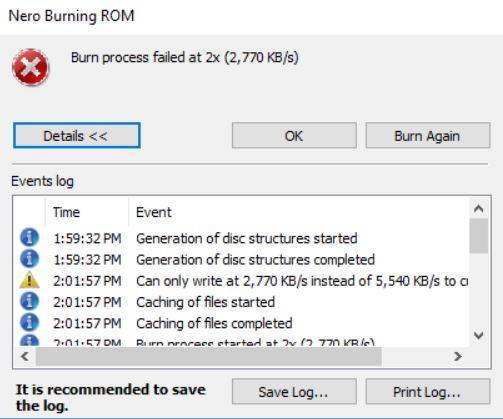Click info icon for Burn process started row
Screen dimensions: 503x419
coord(29,341)
